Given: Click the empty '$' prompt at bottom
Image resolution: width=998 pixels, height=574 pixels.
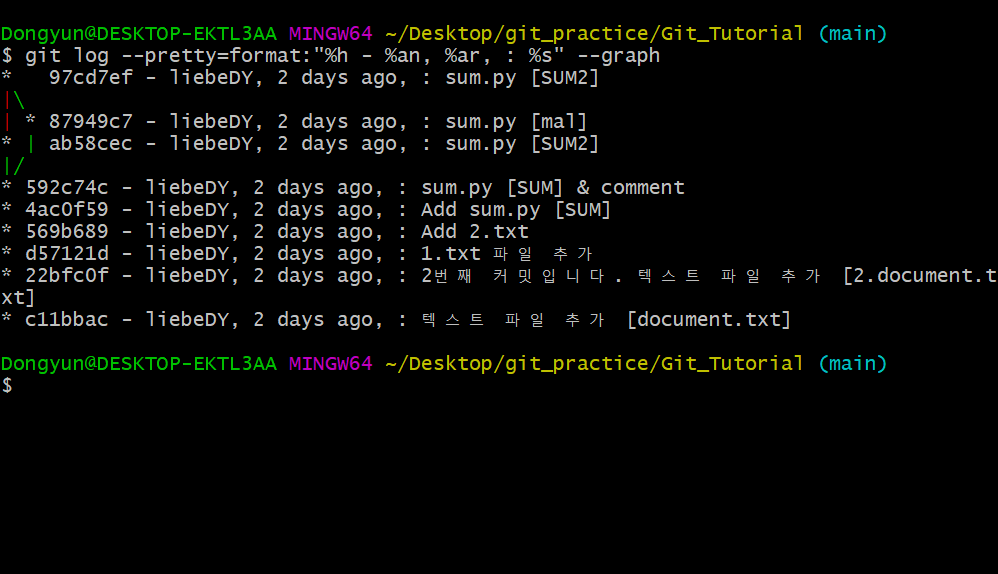Looking at the screenshot, I should [7, 386].
